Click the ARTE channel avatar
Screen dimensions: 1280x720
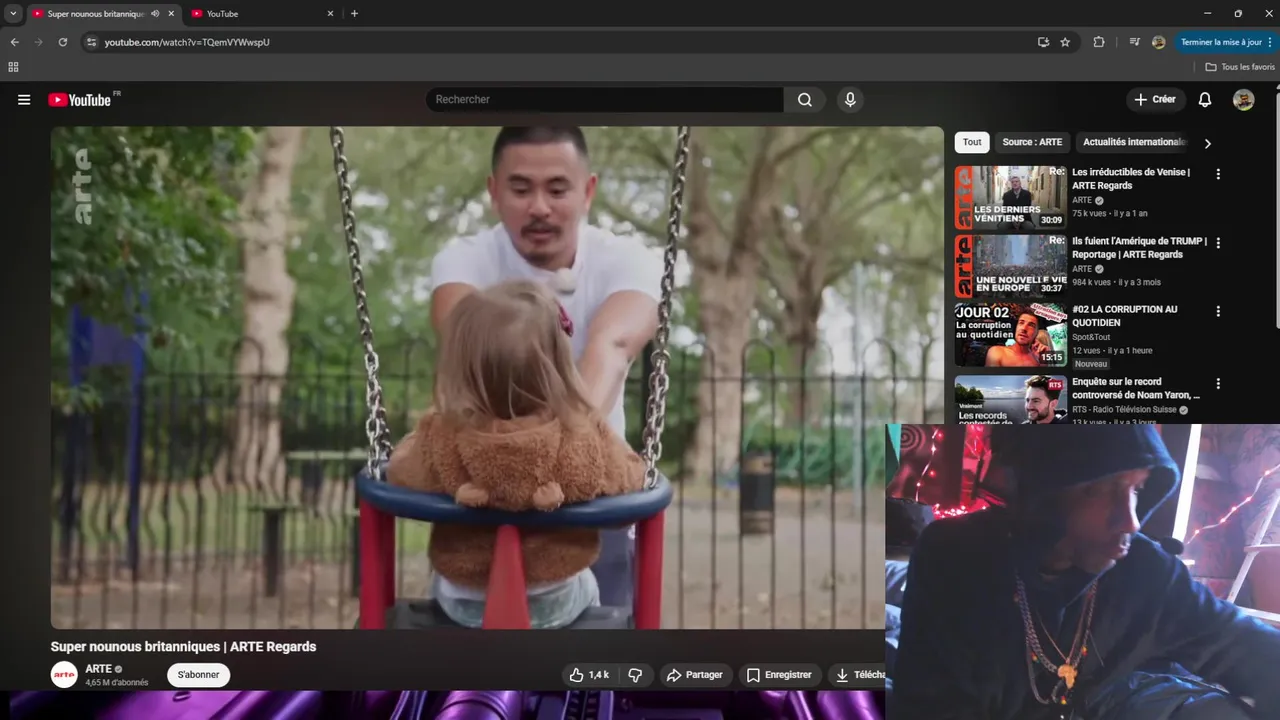click(x=64, y=675)
